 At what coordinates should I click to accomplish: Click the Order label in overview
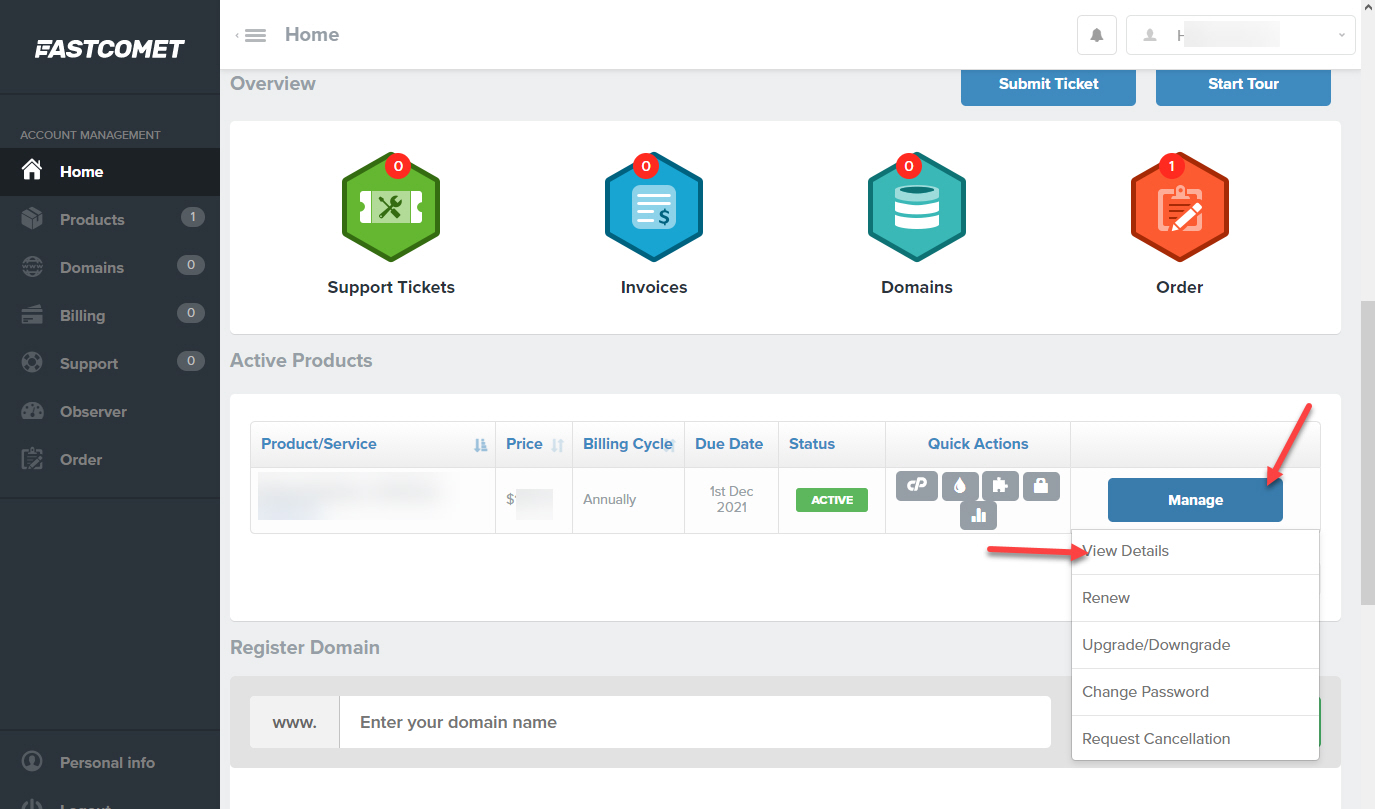pos(1180,287)
